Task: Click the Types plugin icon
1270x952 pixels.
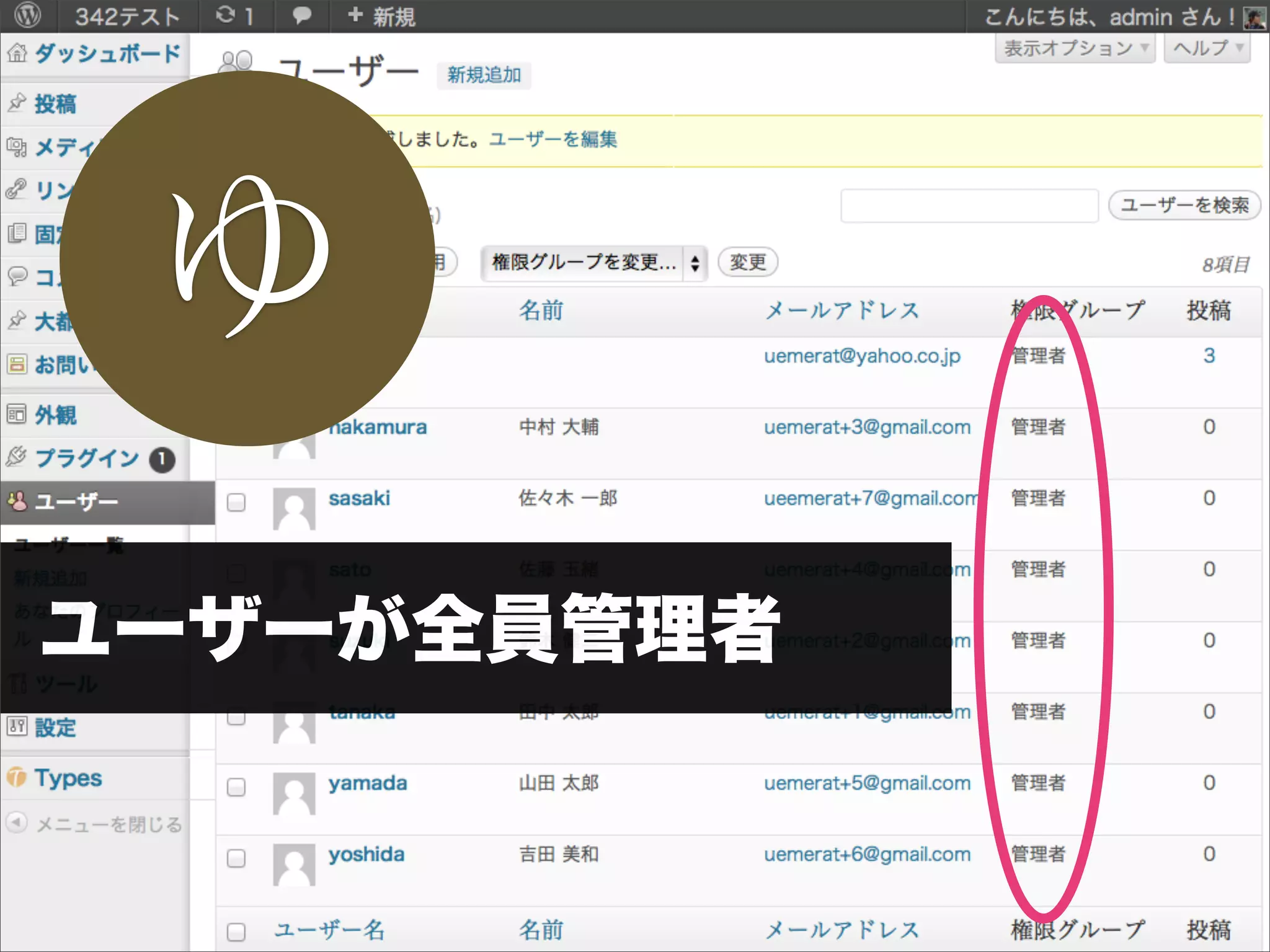Action: 17,777
